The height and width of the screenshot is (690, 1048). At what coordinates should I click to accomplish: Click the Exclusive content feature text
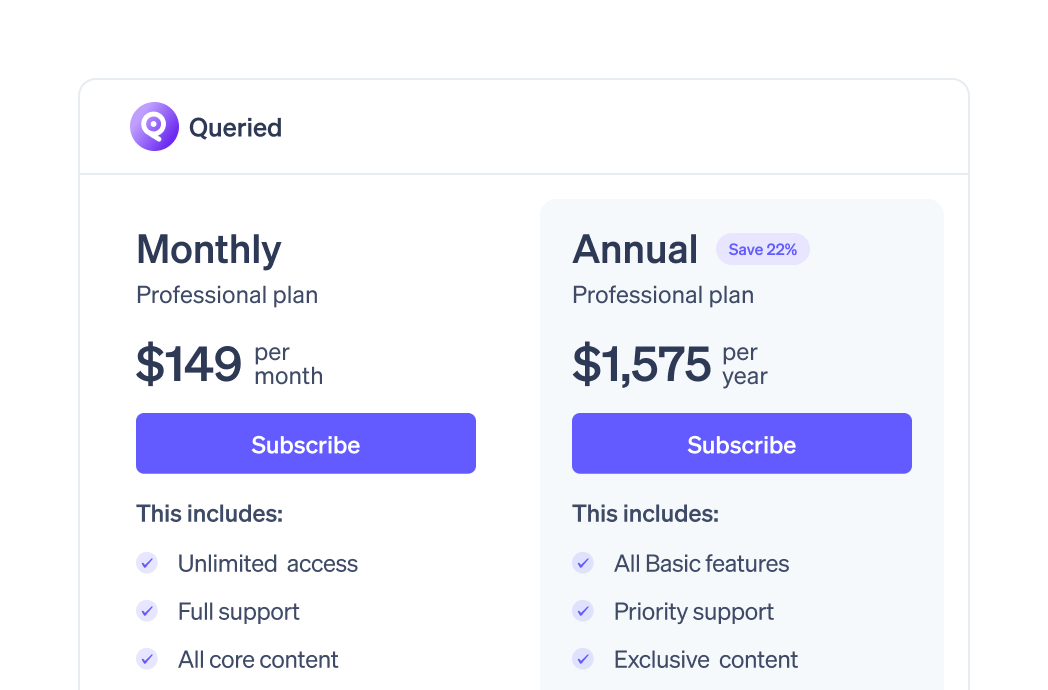coord(706,660)
